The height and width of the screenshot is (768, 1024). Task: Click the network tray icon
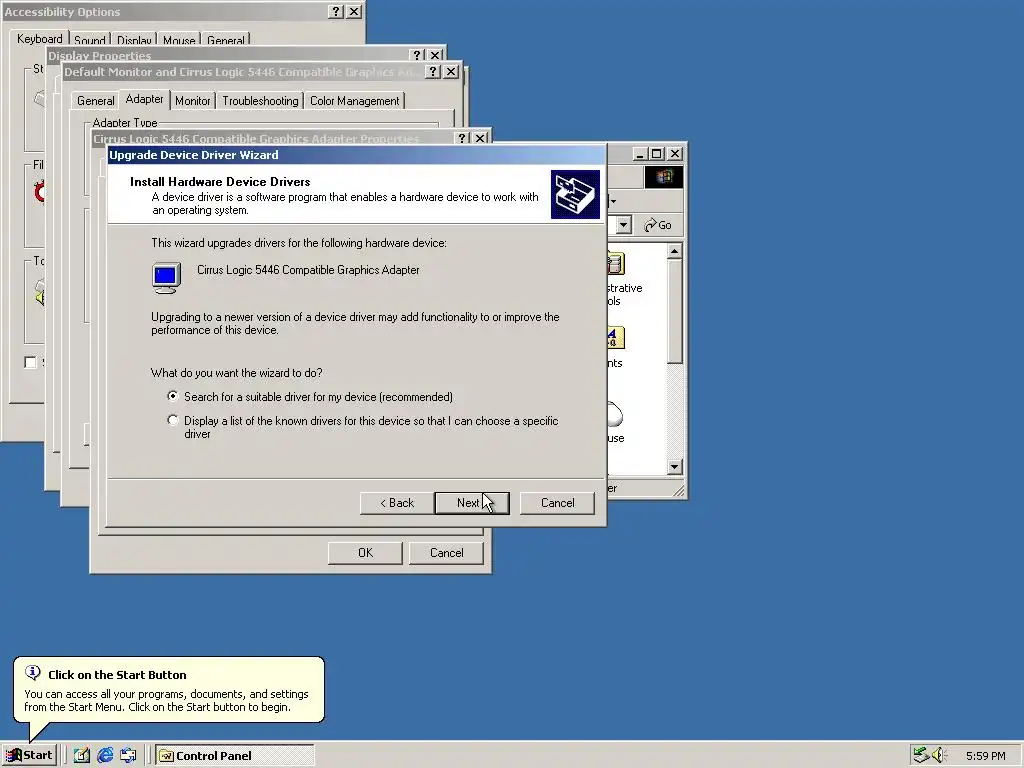tap(921, 755)
